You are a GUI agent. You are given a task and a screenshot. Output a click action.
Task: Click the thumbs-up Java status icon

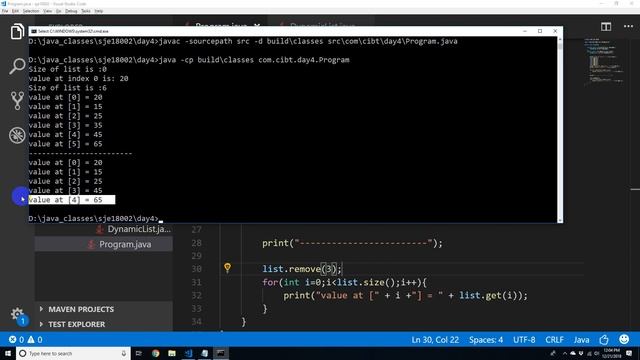point(604,340)
